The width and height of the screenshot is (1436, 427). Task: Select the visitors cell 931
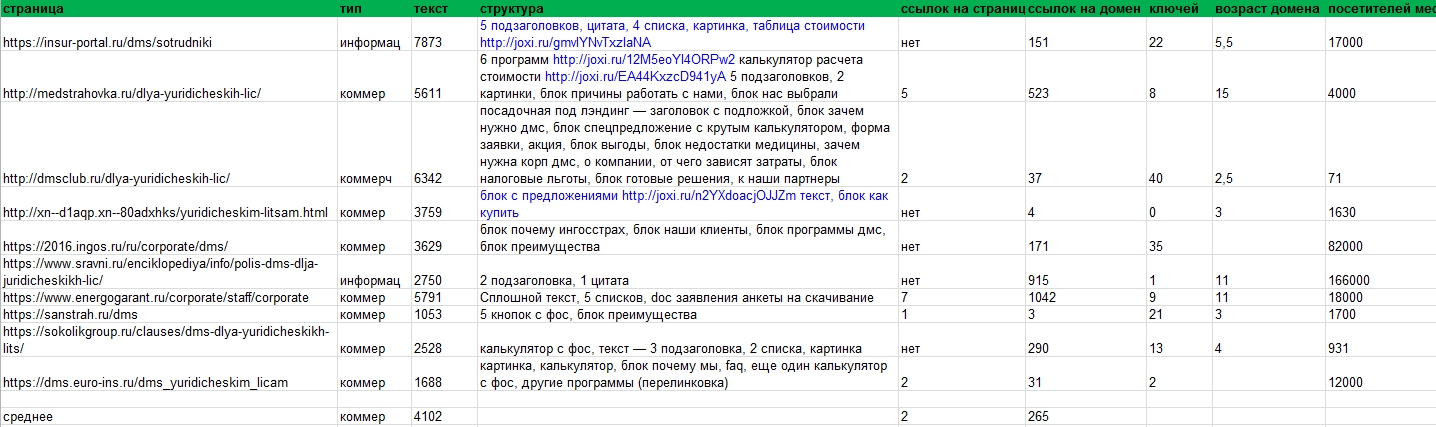[1380, 340]
